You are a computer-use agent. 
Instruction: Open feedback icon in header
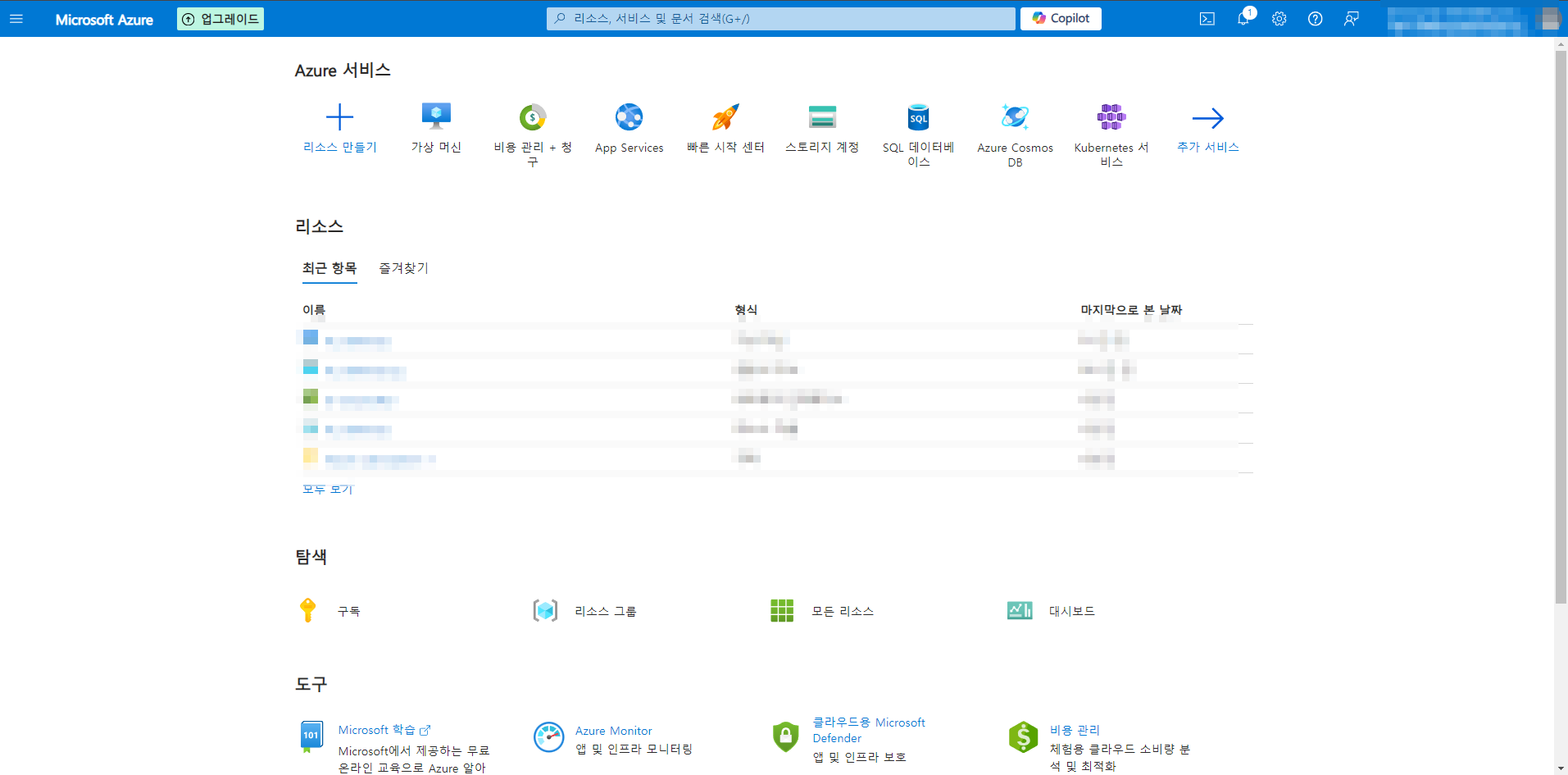click(1352, 19)
